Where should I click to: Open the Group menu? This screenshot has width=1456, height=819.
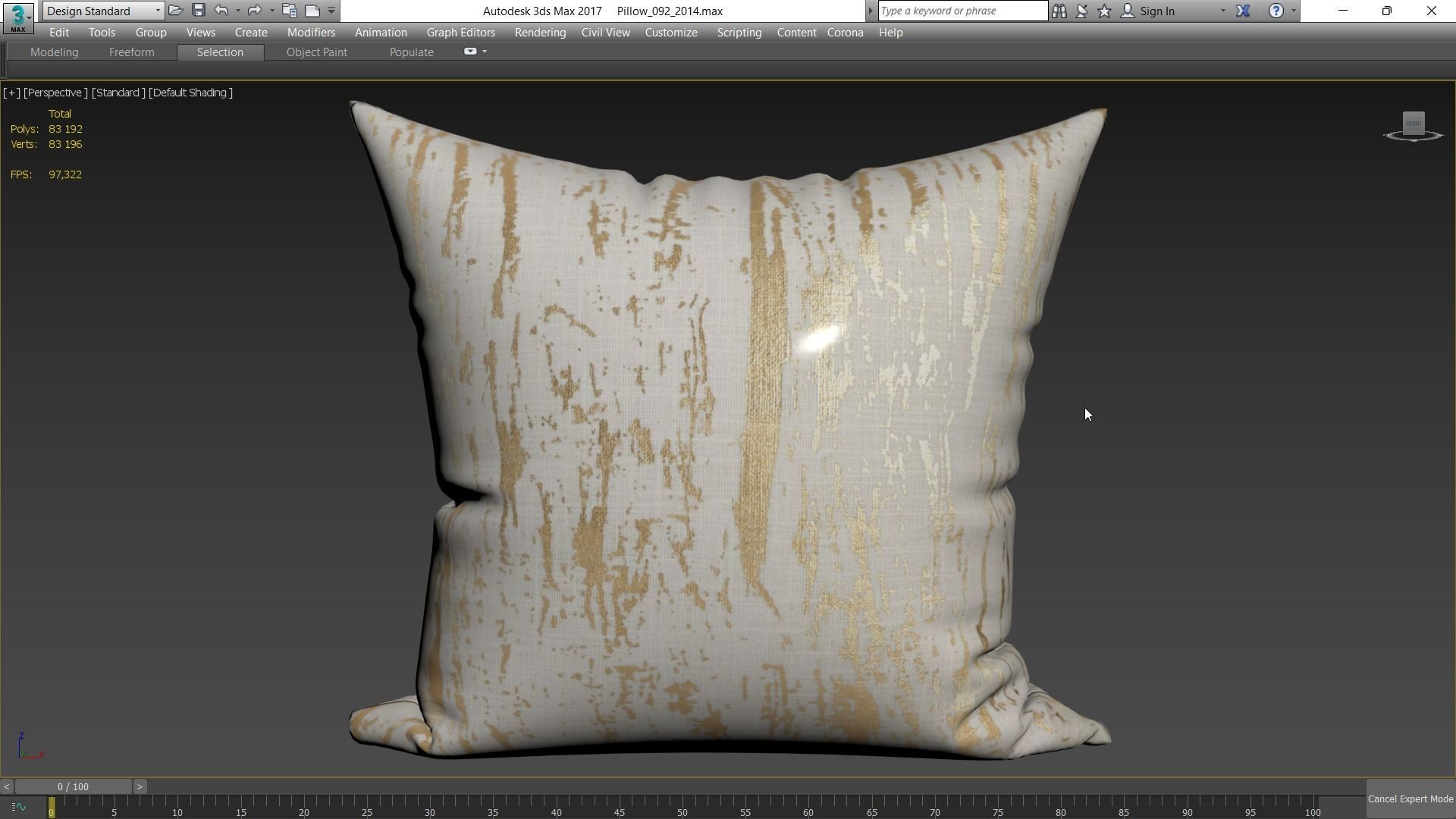151,33
